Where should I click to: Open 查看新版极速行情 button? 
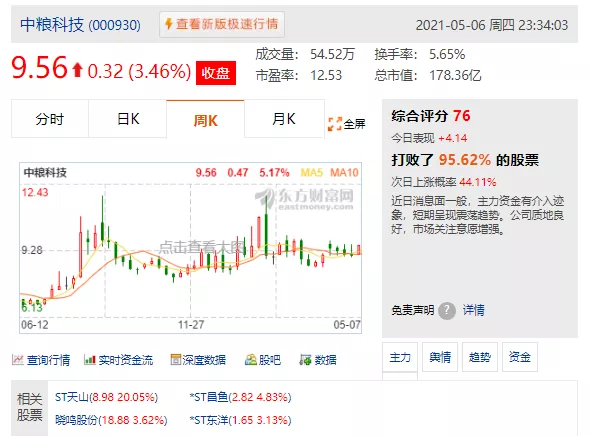222,24
